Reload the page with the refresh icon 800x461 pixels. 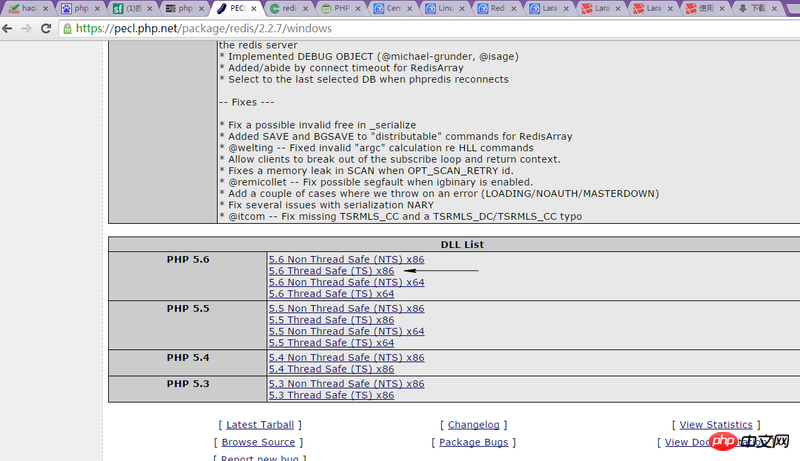click(x=46, y=29)
